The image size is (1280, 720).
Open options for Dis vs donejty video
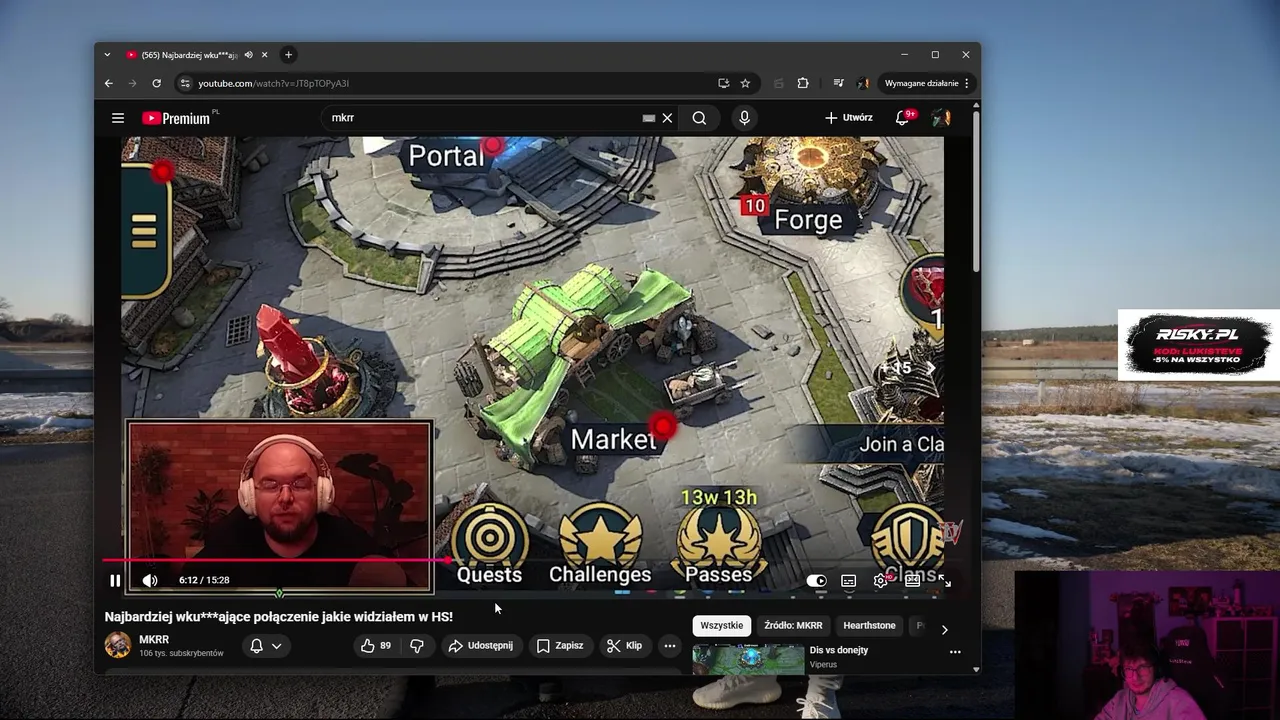pos(955,652)
